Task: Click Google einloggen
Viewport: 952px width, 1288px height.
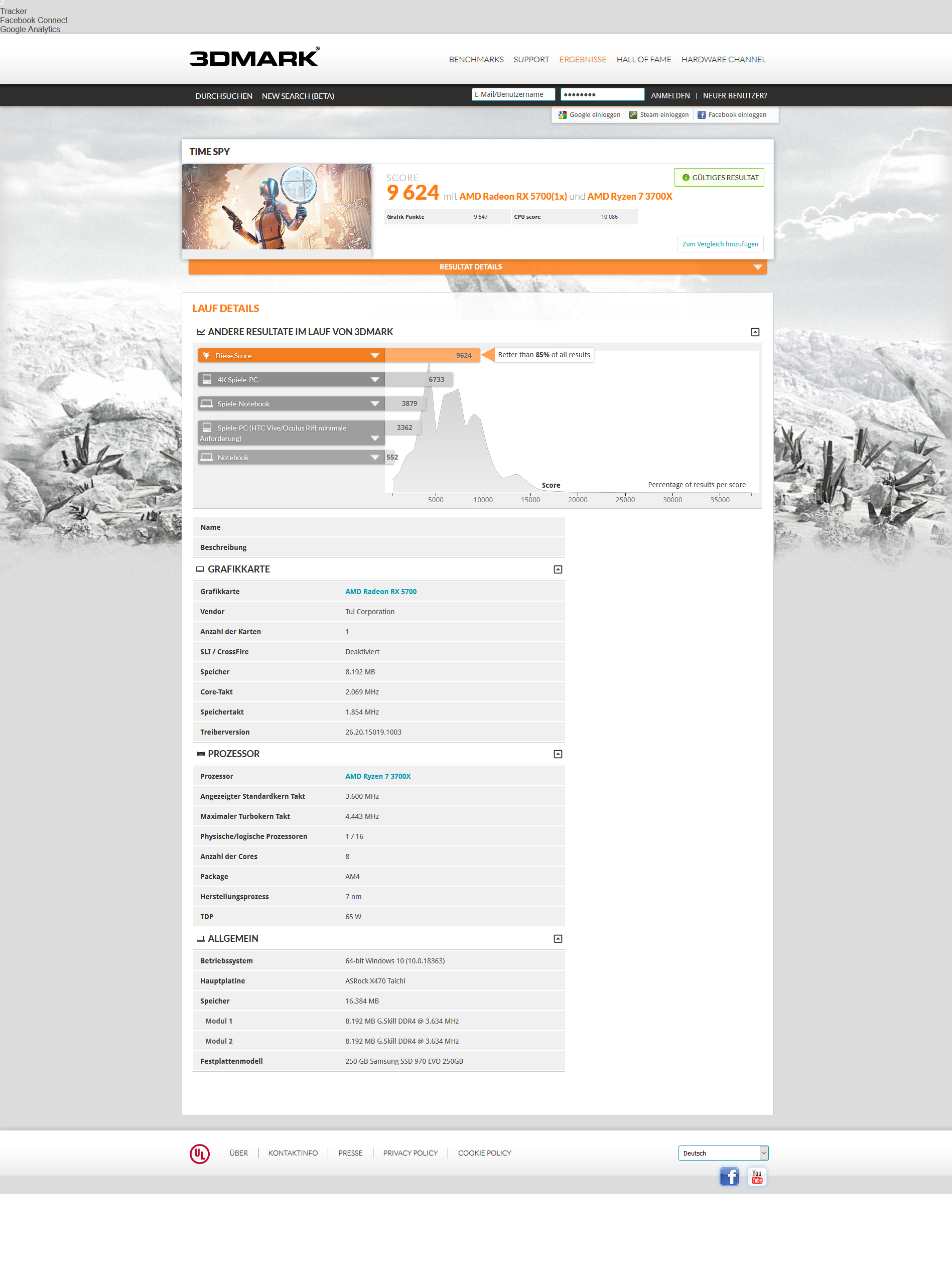Action: point(589,114)
